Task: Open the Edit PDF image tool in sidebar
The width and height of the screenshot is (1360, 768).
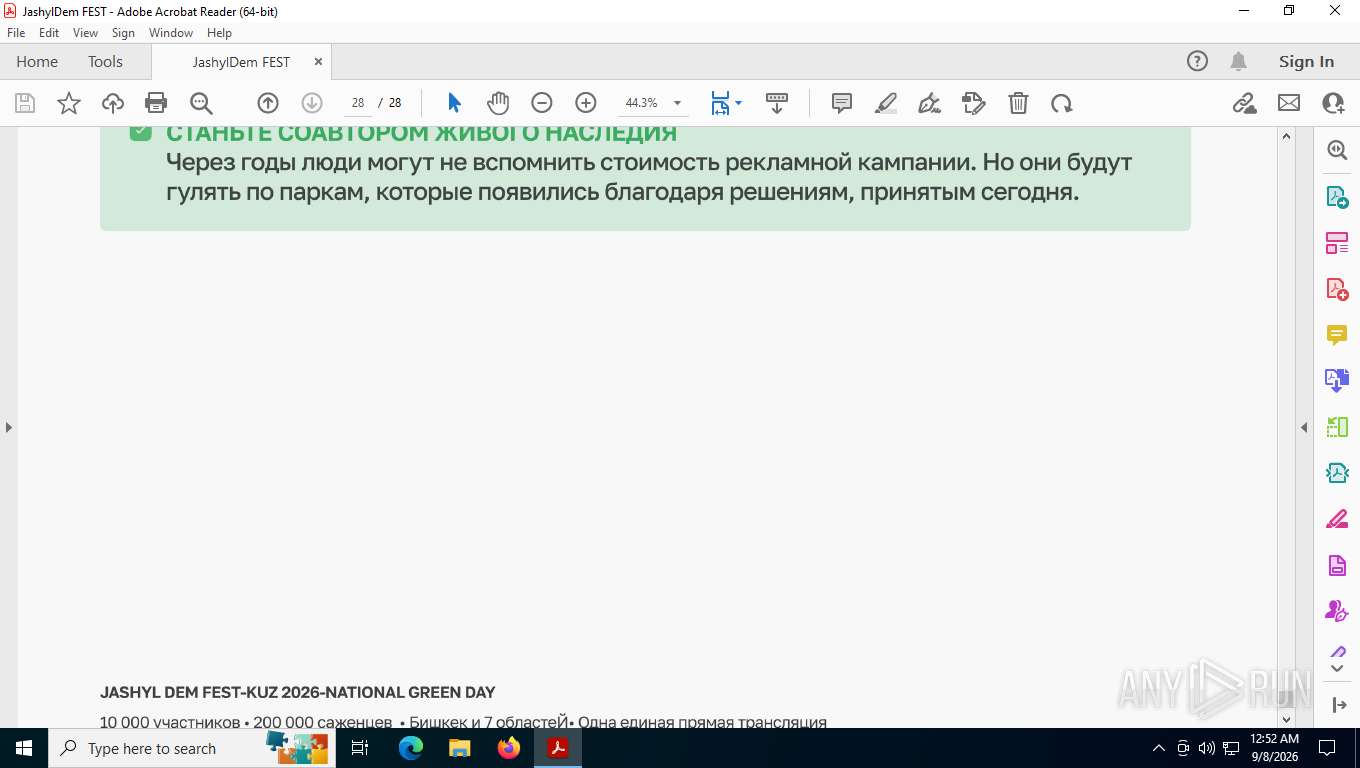Action: (1337, 473)
